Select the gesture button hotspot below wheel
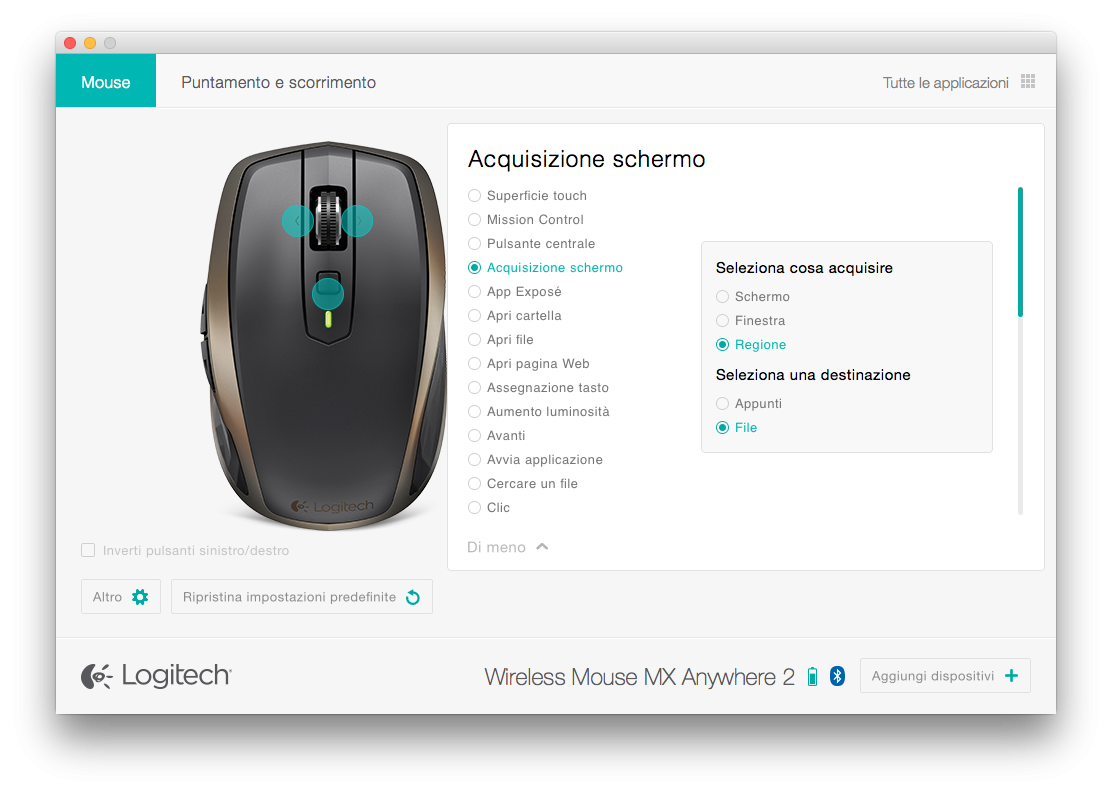Image resolution: width=1112 pixels, height=794 pixels. [328, 293]
